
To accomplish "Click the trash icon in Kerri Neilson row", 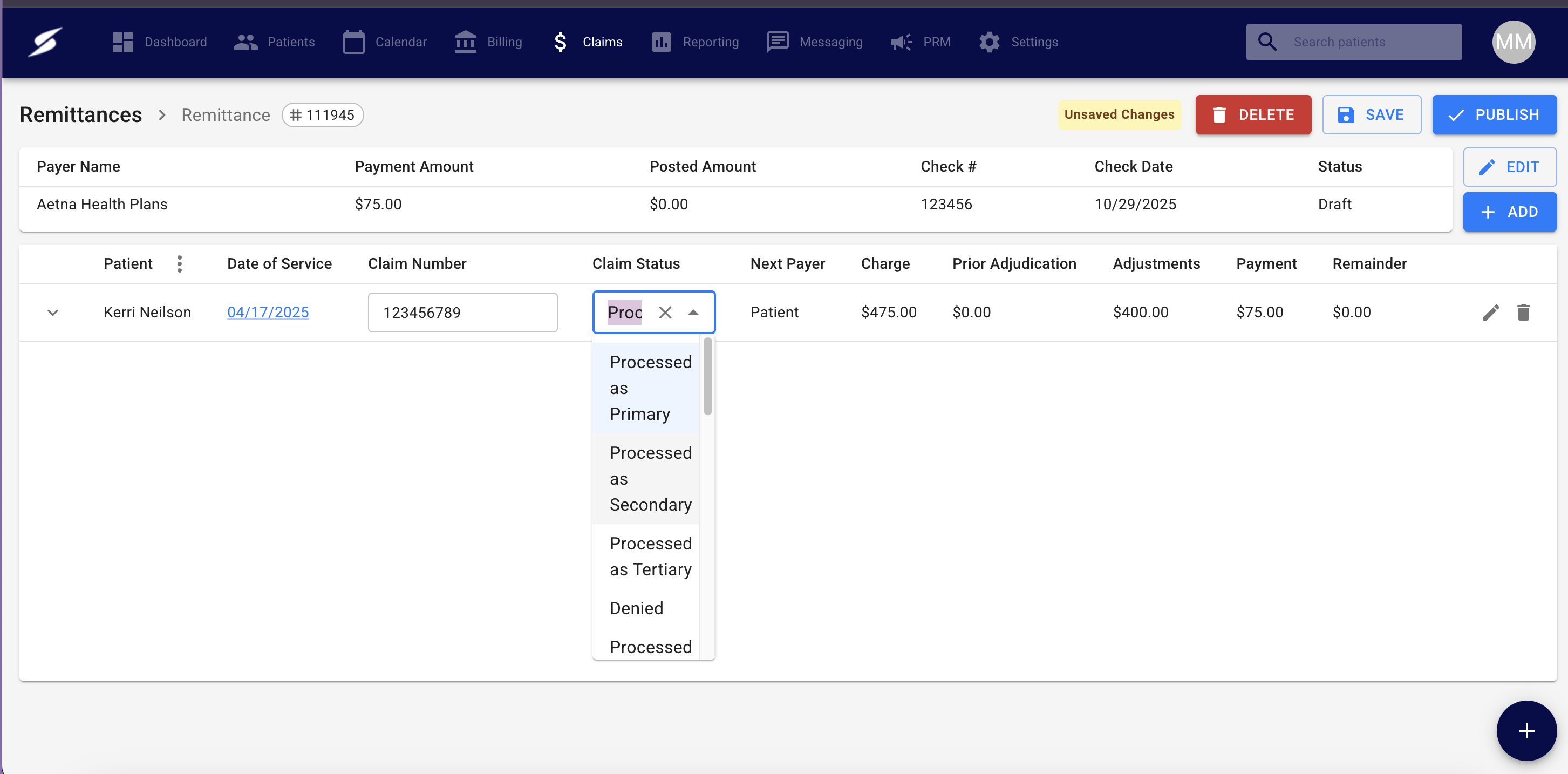I will 1523,313.
